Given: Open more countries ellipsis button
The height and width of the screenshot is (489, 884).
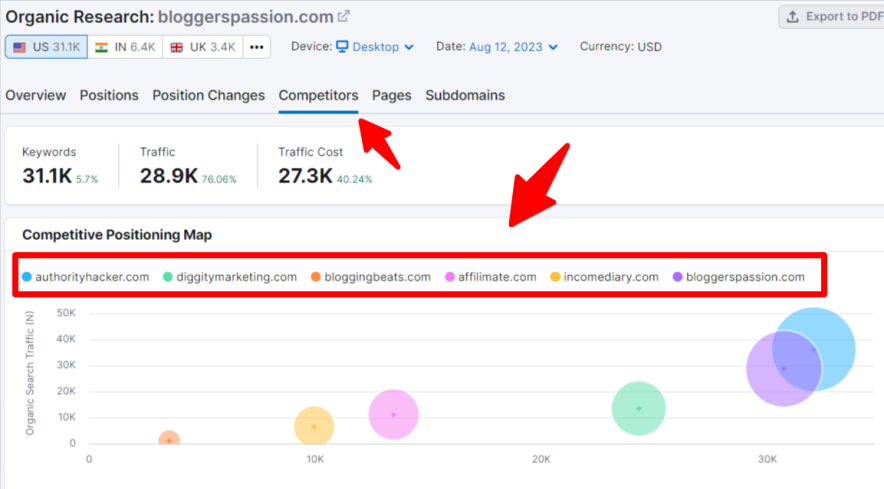Looking at the screenshot, I should tap(257, 47).
